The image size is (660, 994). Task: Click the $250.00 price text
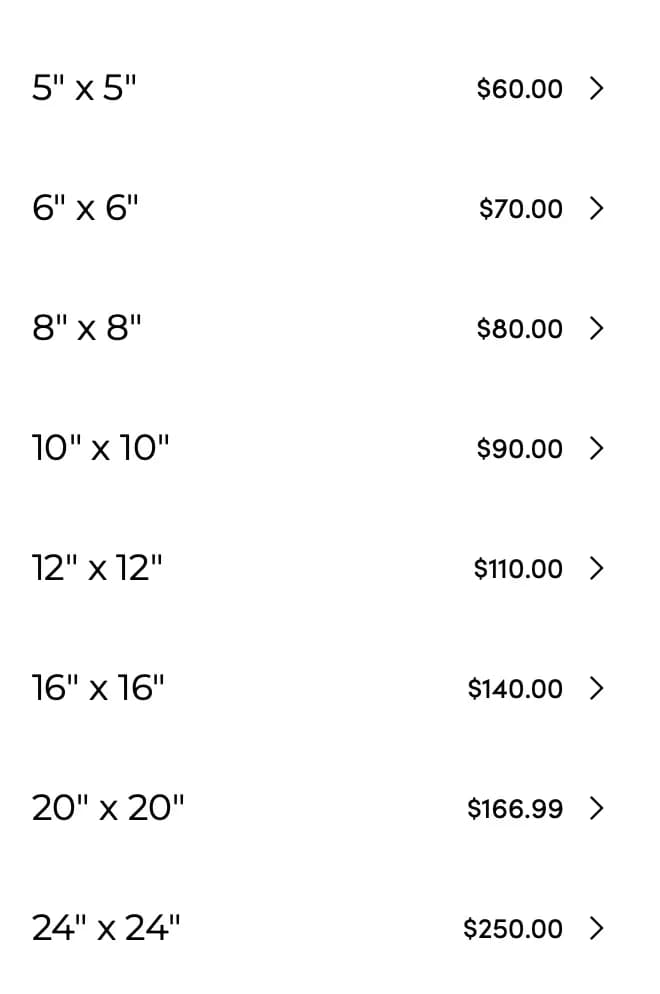[x=513, y=929]
